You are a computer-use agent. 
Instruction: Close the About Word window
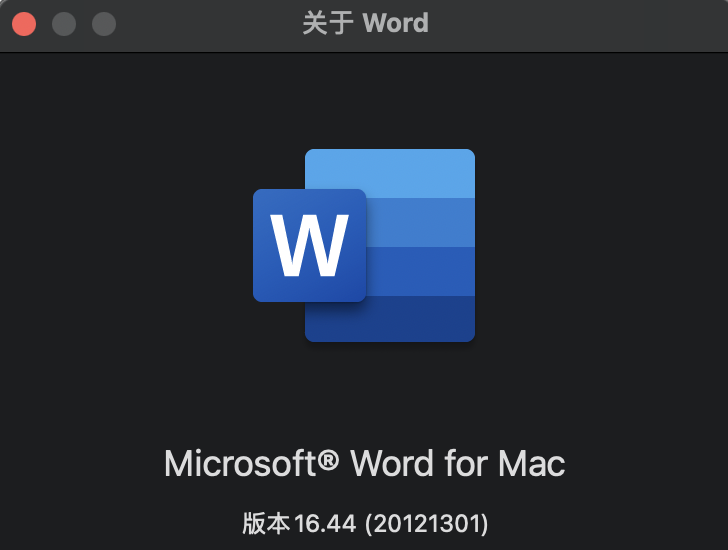click(x=24, y=24)
